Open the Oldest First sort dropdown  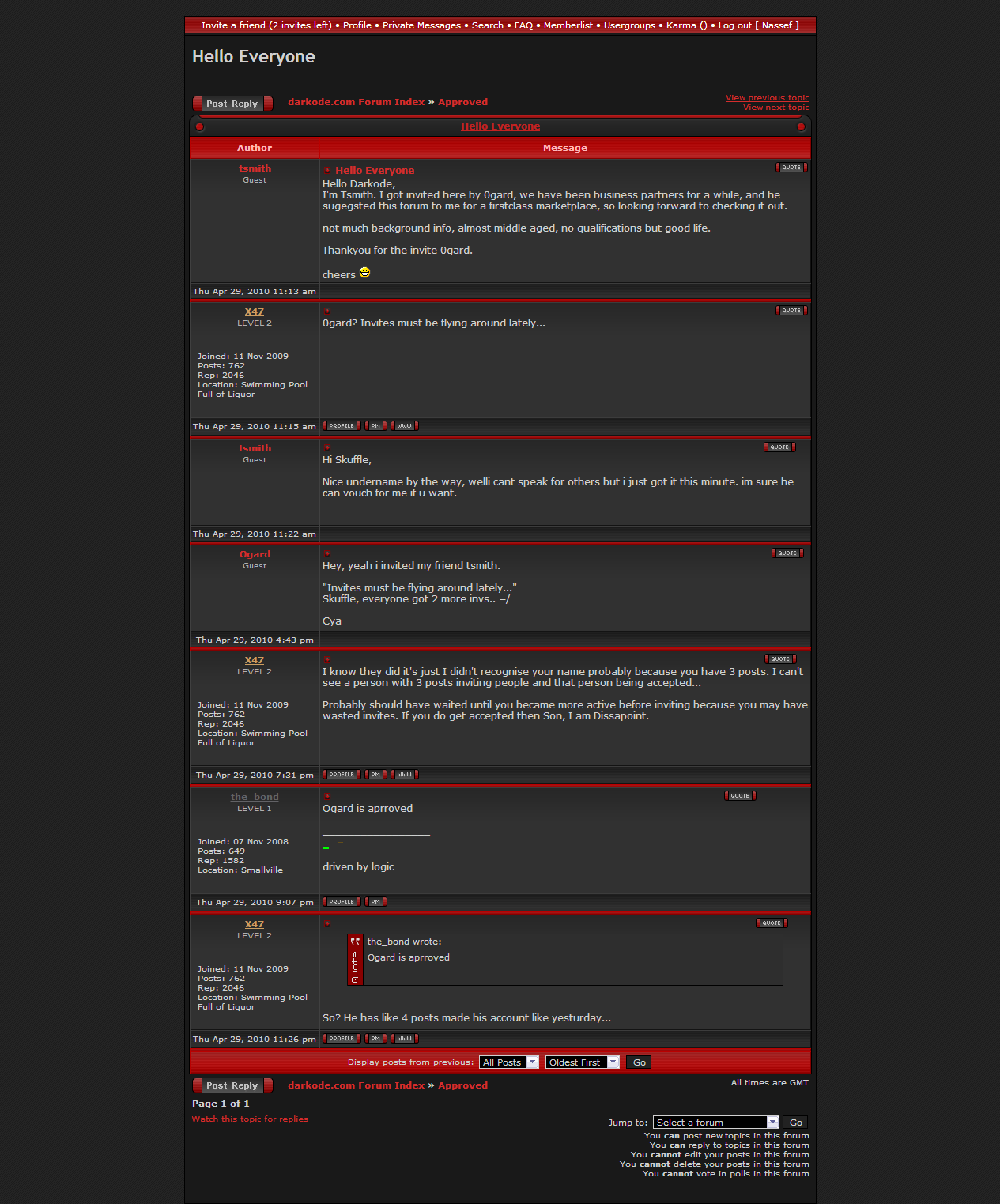point(582,1062)
